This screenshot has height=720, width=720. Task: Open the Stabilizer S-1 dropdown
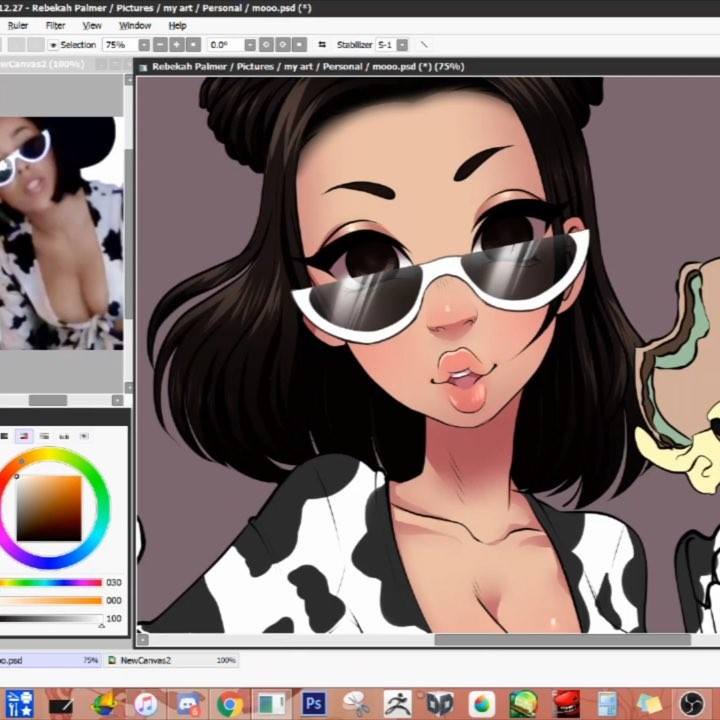coord(402,45)
